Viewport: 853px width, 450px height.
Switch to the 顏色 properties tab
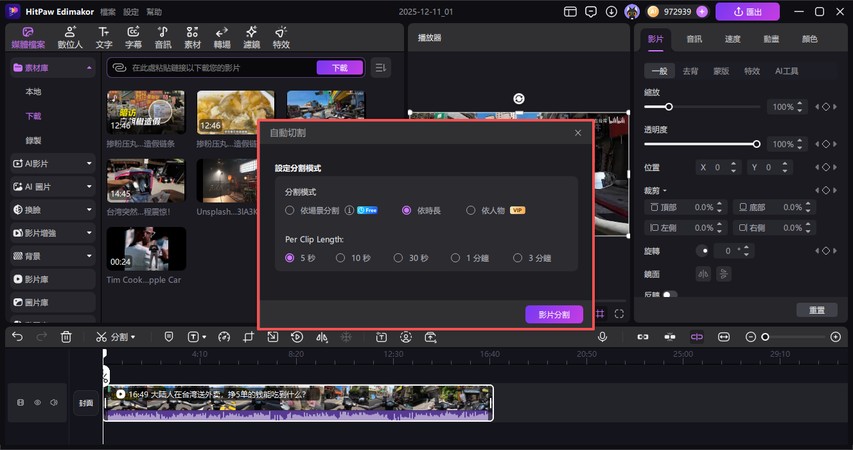pyautogui.click(x=809, y=39)
